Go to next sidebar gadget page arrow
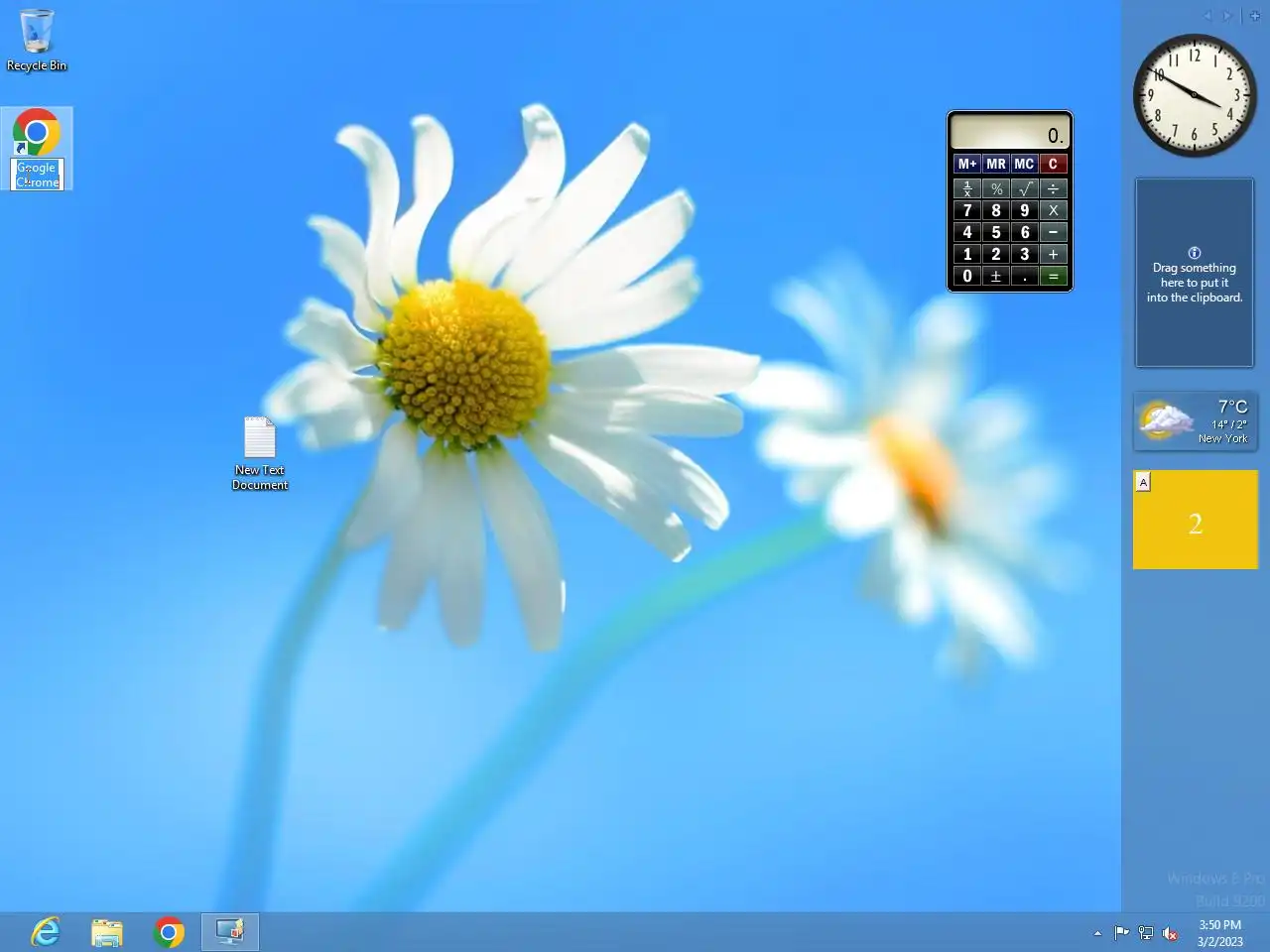This screenshot has width=1270, height=952. [x=1227, y=16]
